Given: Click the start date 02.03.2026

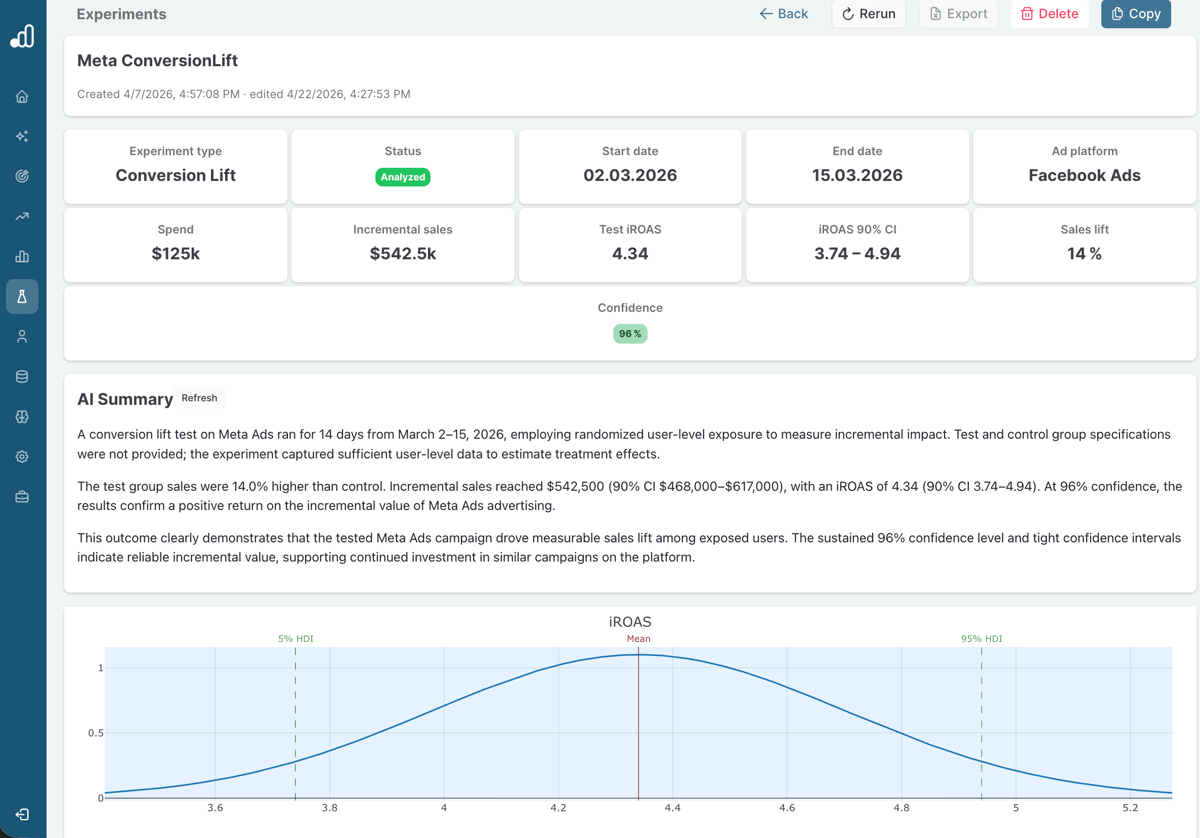Looking at the screenshot, I should coord(630,175).
